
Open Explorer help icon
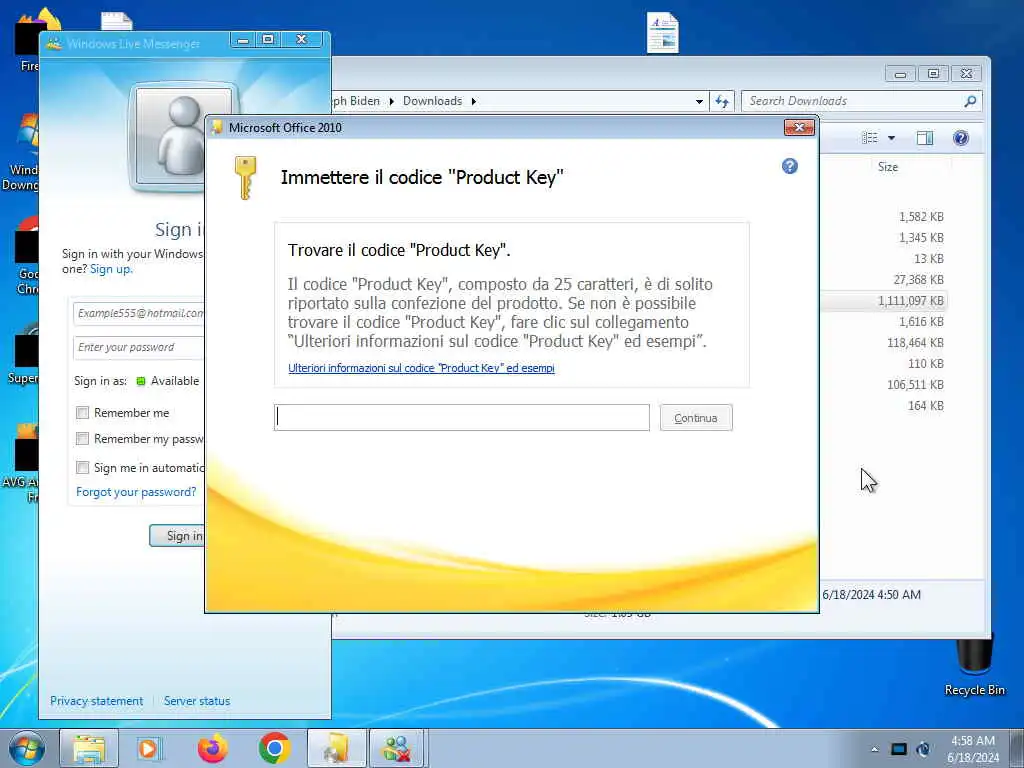click(x=961, y=138)
